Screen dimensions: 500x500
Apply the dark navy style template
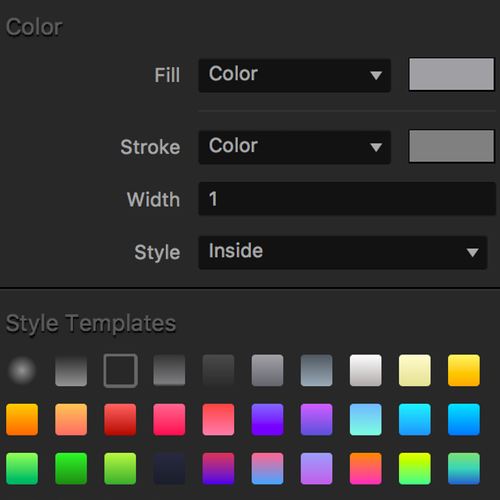coord(169,468)
